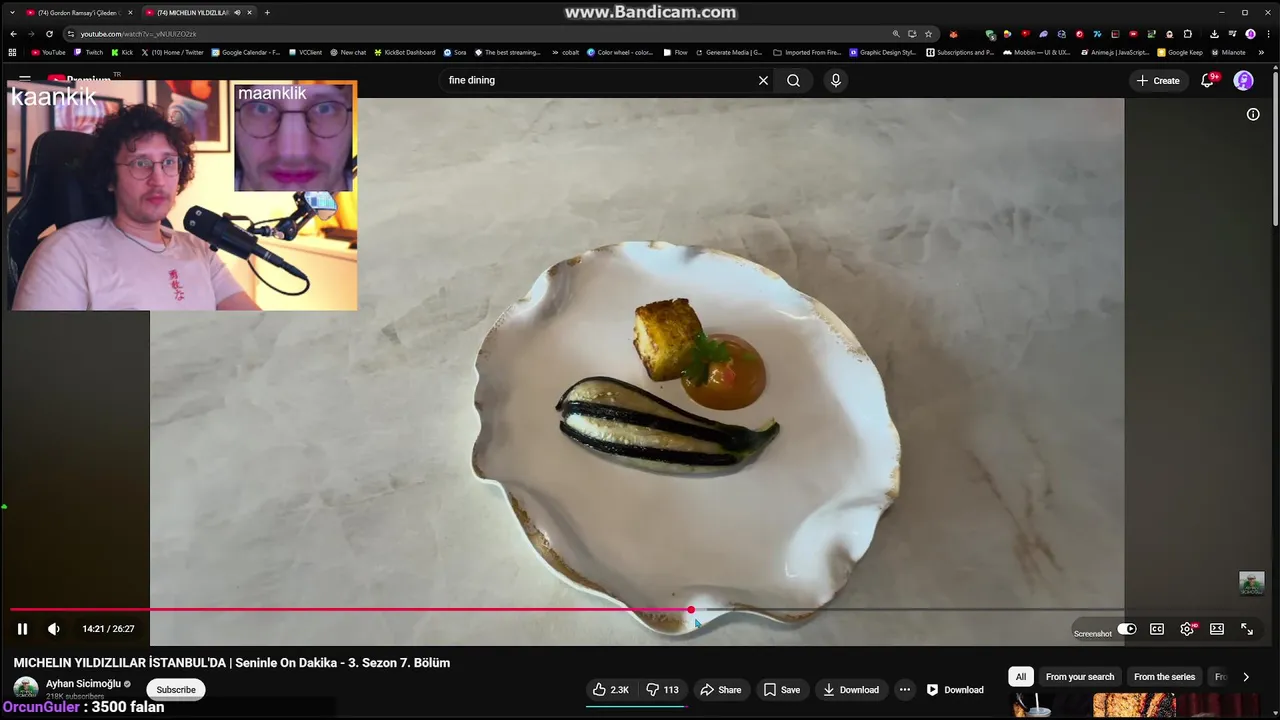Open the suggested video thumbnail at player edge
Viewport: 1280px width, 720px height.
[1252, 583]
